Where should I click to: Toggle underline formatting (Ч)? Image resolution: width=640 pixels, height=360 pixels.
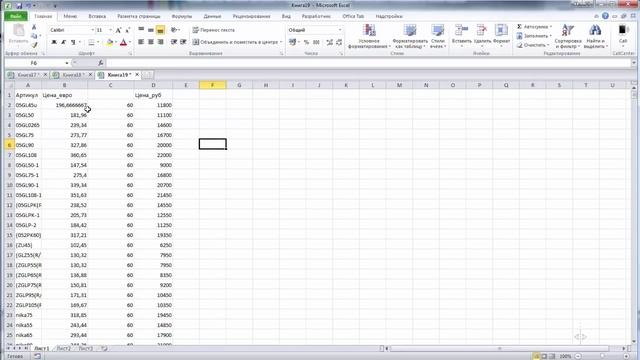tap(73, 42)
